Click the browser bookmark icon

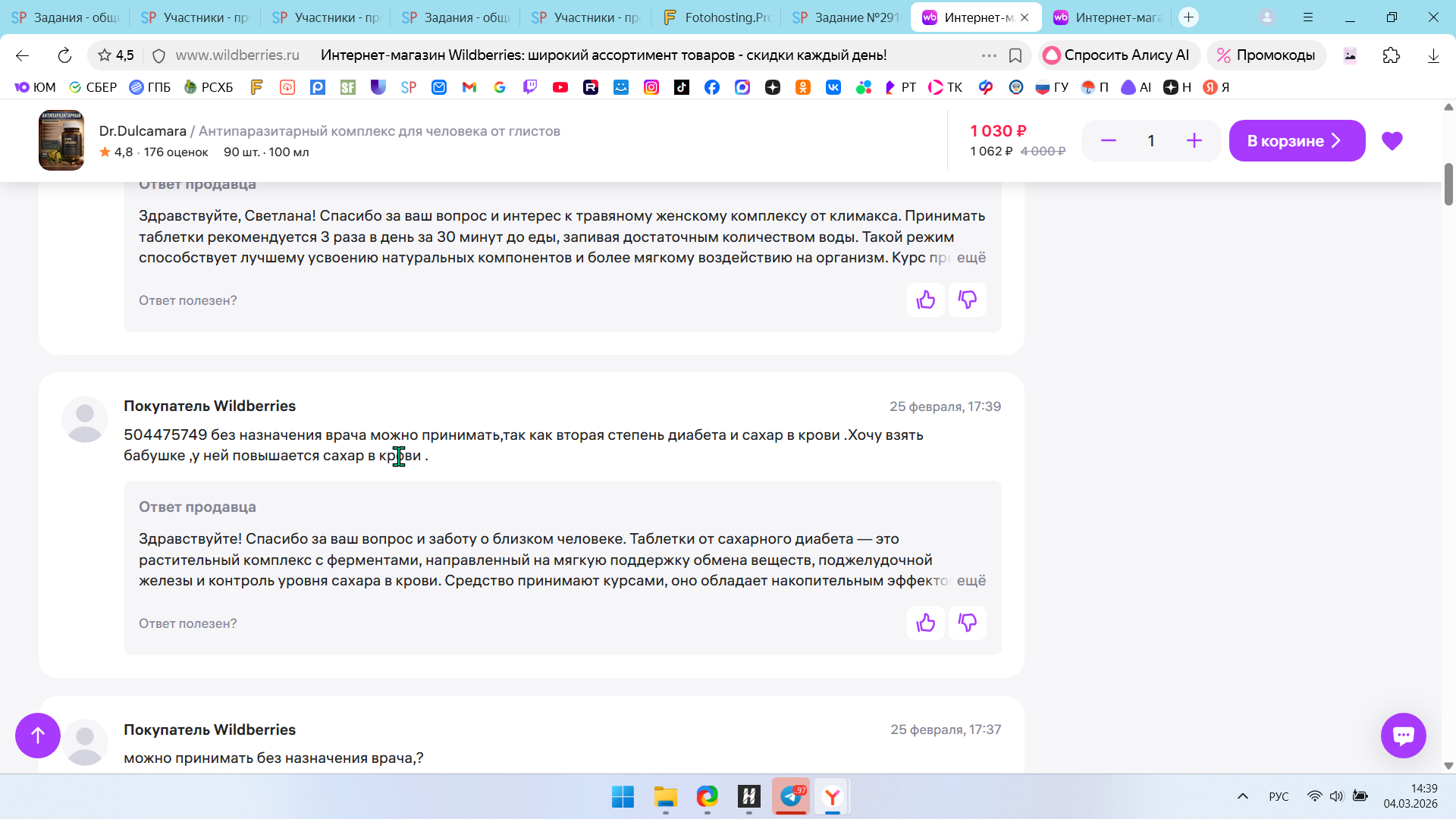tap(1015, 55)
